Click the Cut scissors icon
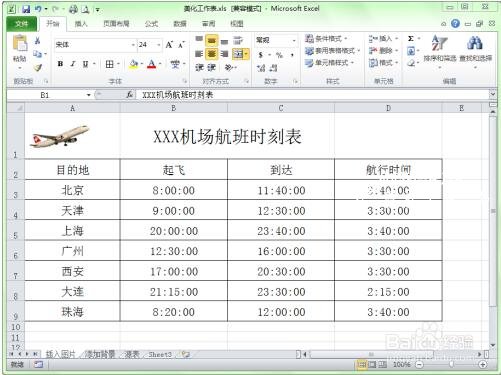Screen dimensions: 501x375 (x=38, y=41)
